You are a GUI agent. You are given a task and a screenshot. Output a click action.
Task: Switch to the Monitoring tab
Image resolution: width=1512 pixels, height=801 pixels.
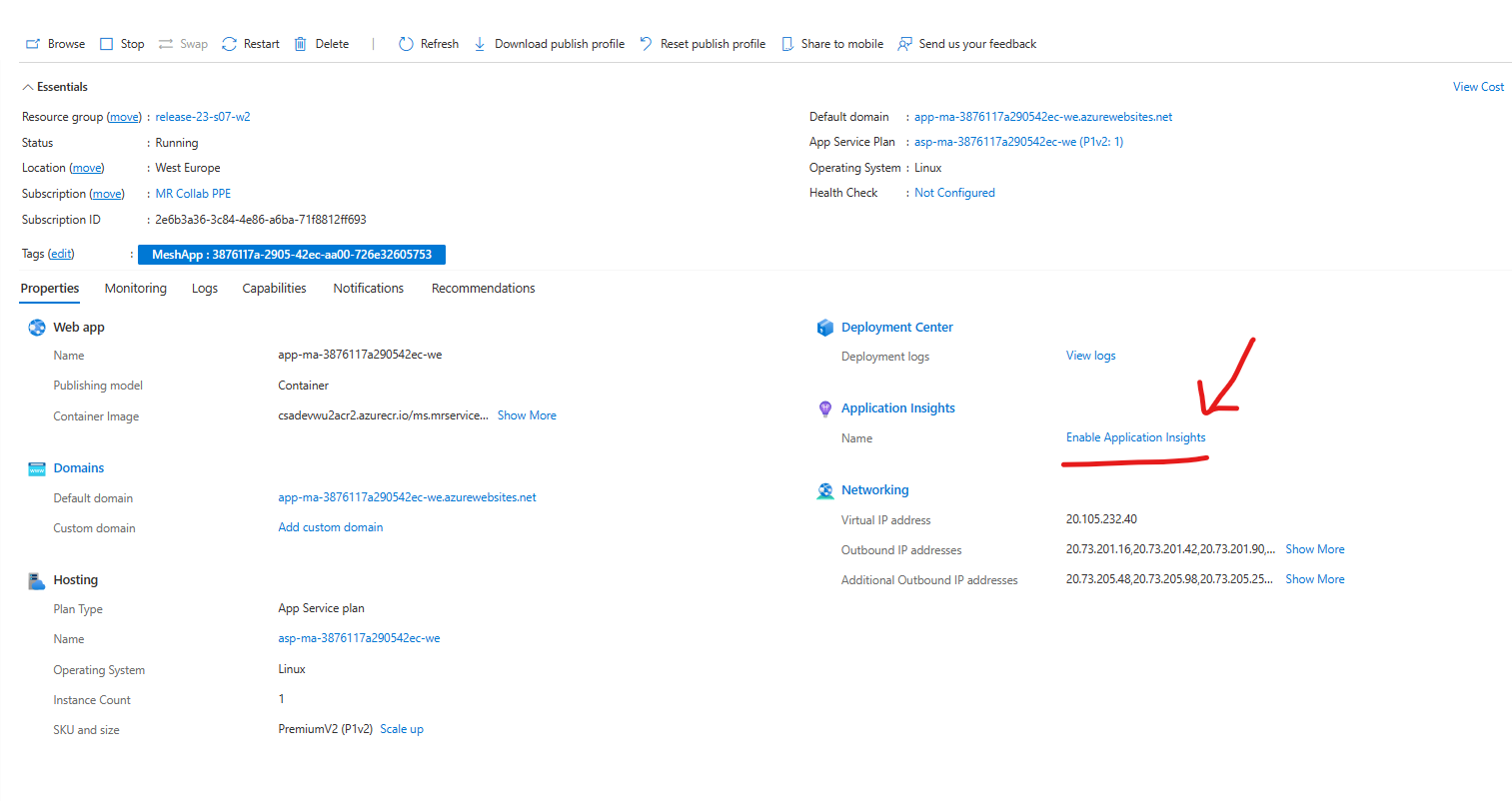[135, 288]
